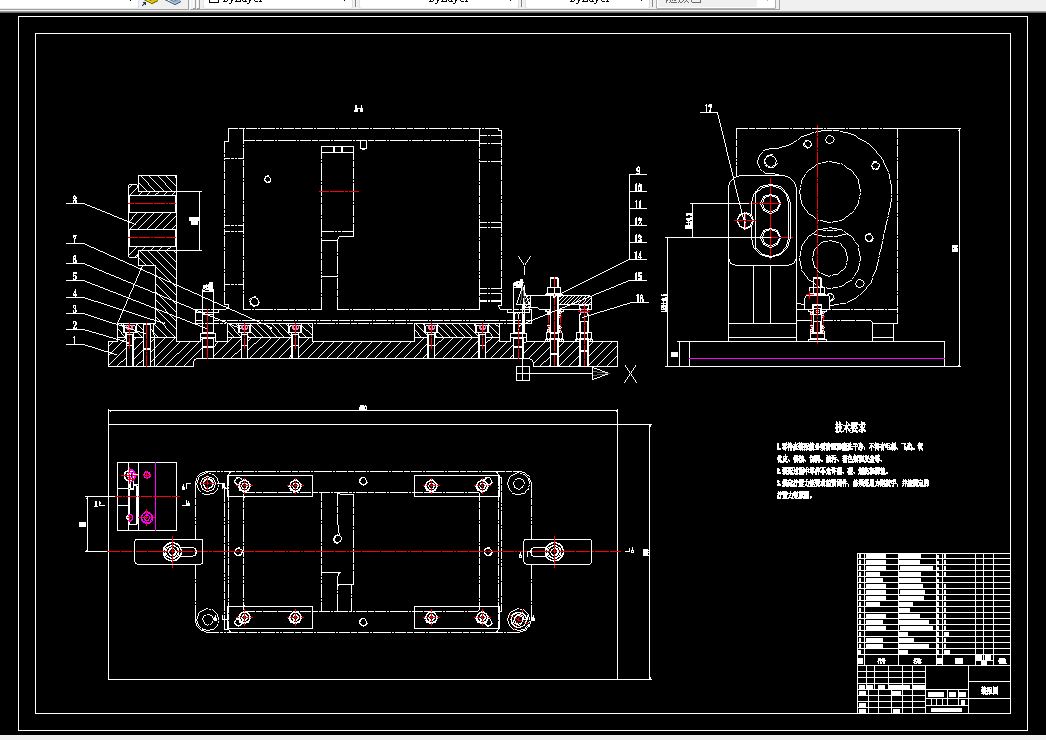
Task: Select the X axis label of UCS icon
Action: (x=630, y=374)
